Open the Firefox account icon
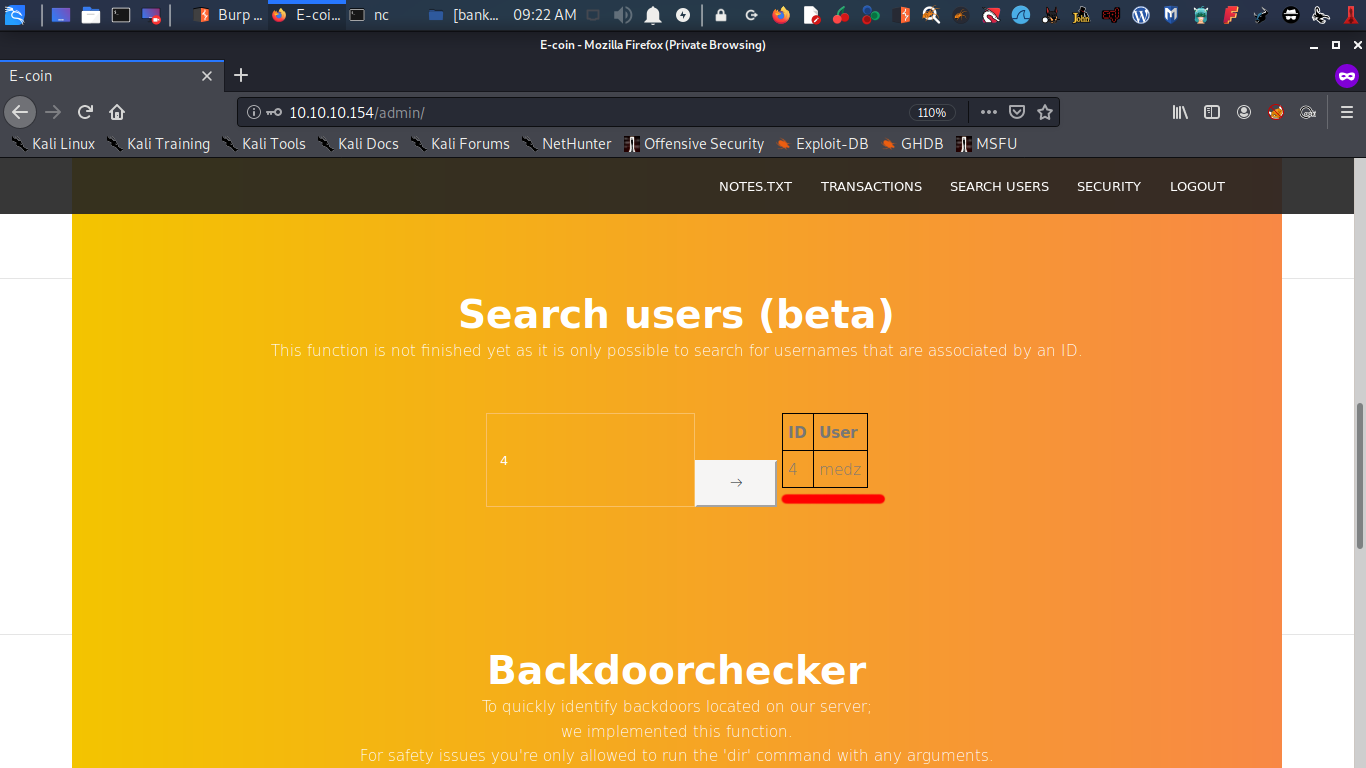 1244,112
